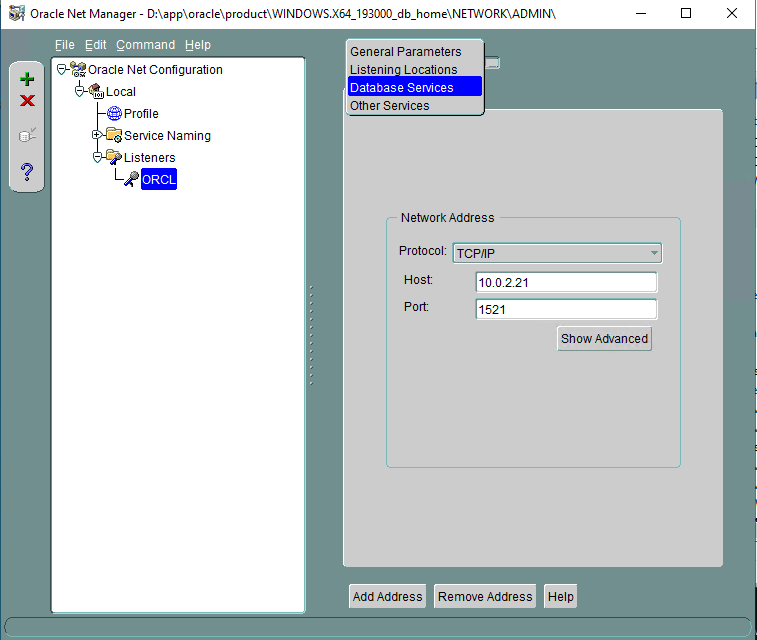This screenshot has height=640, width=757.
Task: Maximize the Oracle Net Manager window
Action: (686, 14)
